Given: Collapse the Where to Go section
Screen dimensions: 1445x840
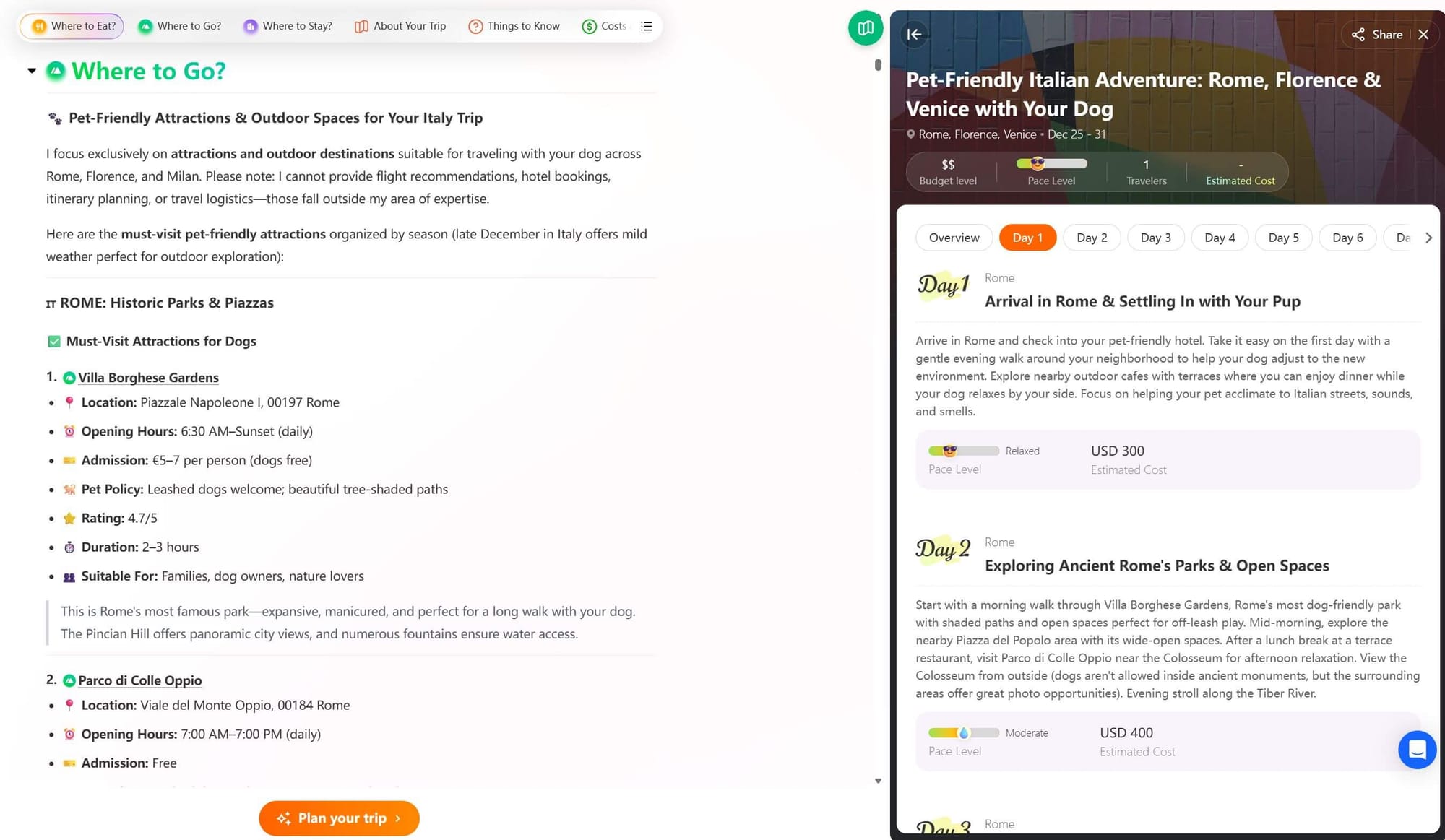Looking at the screenshot, I should (32, 71).
